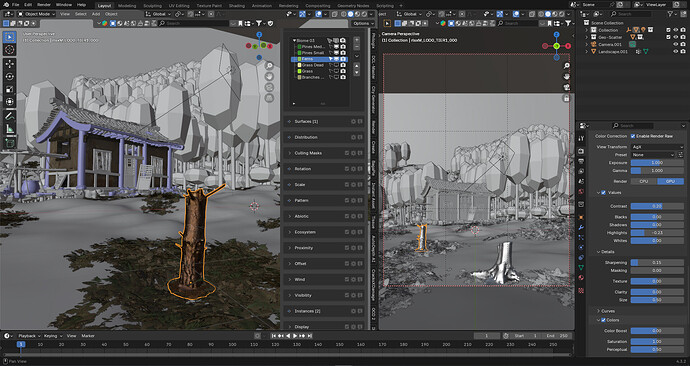
Task: Click the Z axis on left viewport gizmo
Action: 259,34
